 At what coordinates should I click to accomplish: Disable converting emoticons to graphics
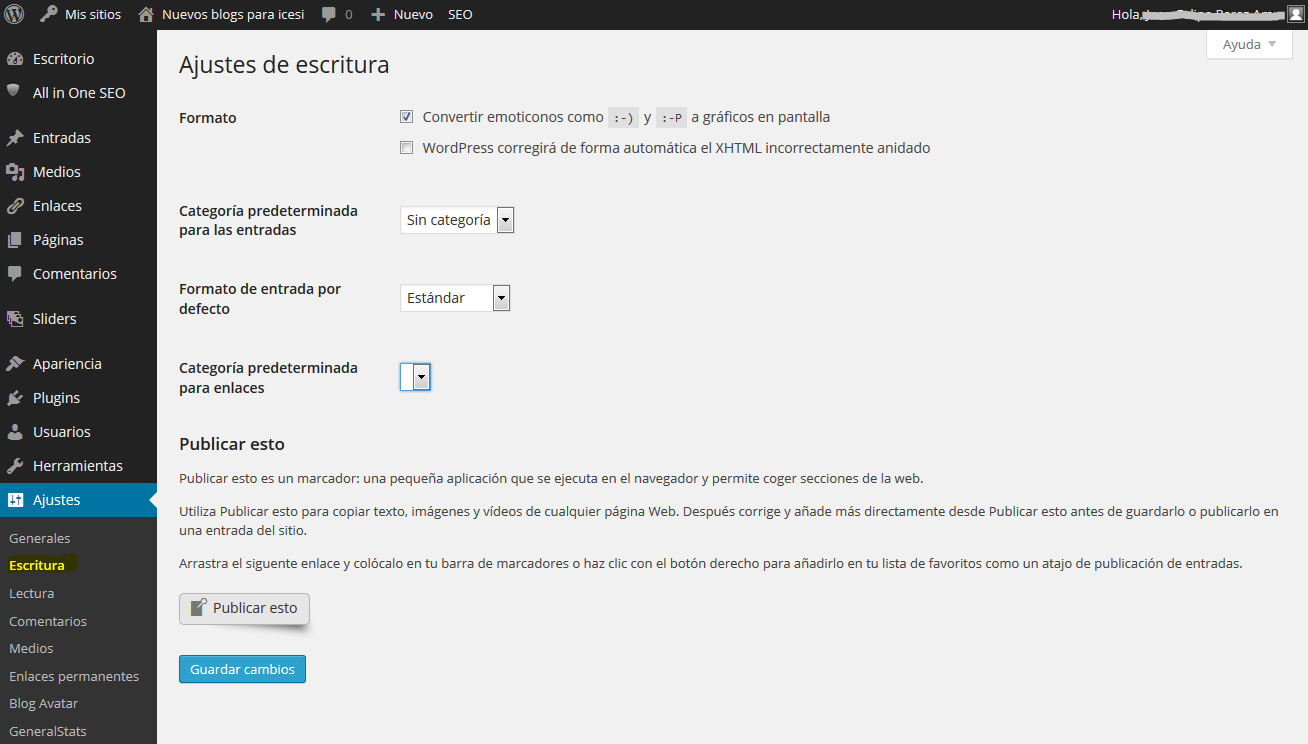point(407,117)
